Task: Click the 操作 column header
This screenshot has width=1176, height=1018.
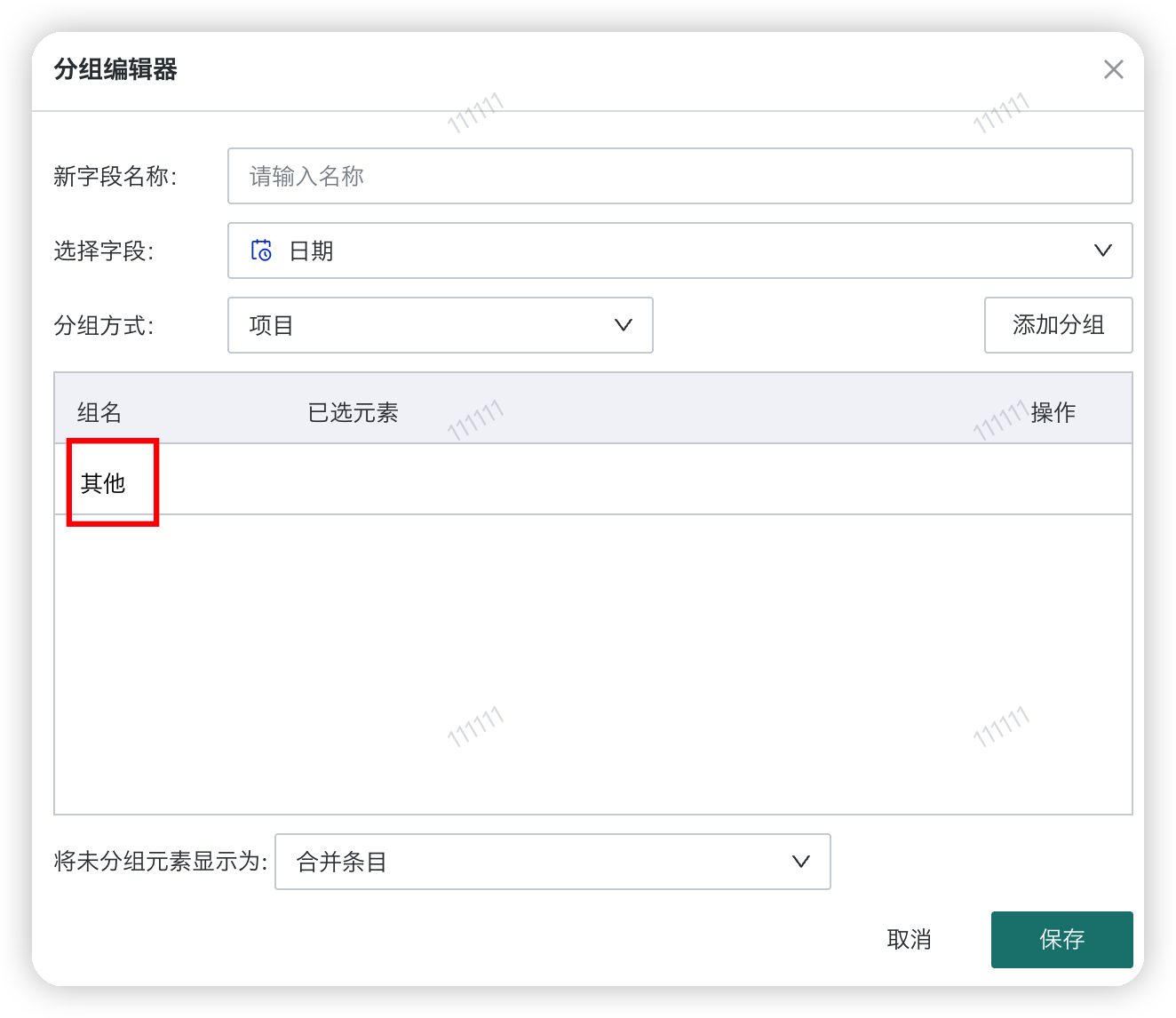Action: (x=1053, y=412)
